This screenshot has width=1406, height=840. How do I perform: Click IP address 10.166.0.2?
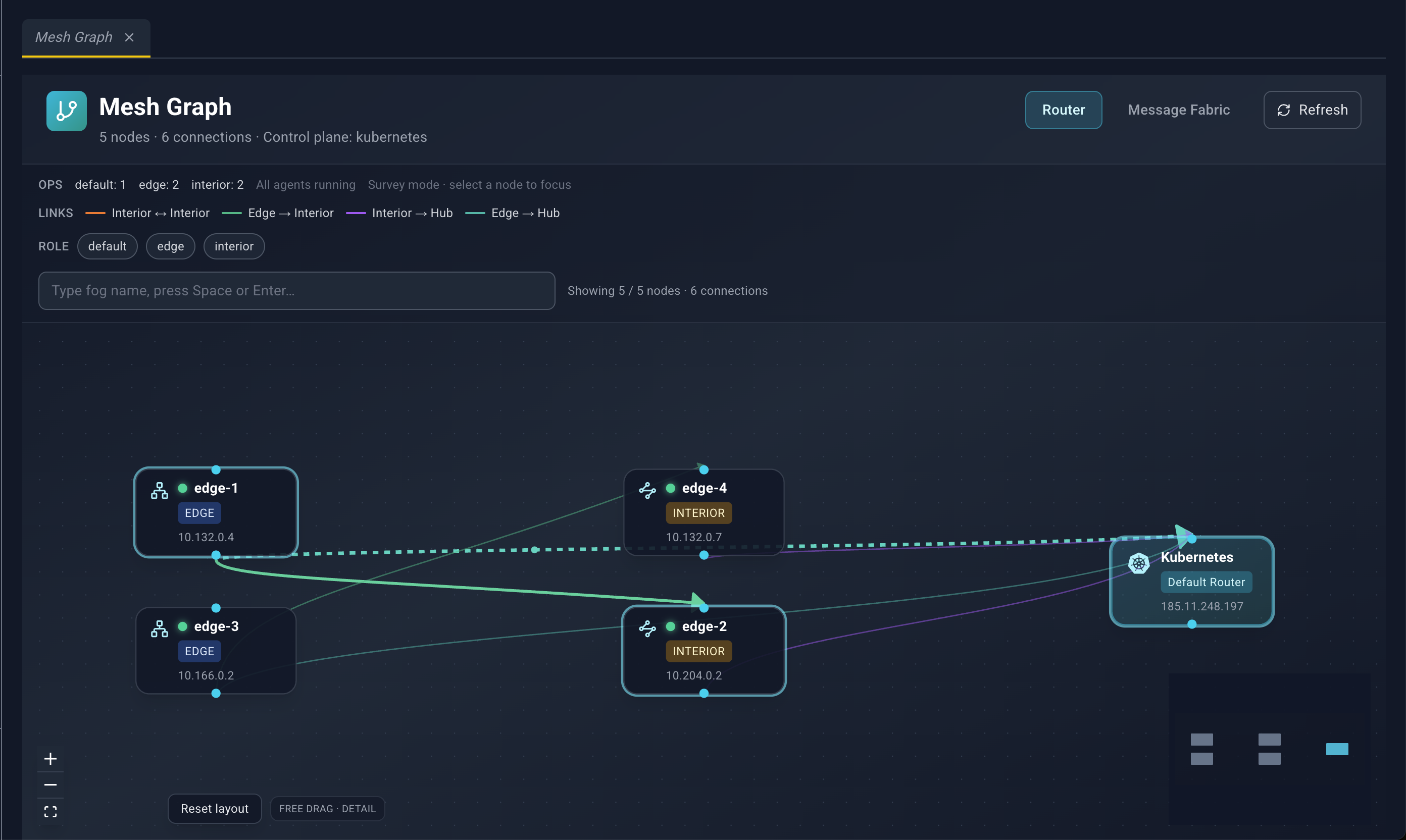click(x=206, y=675)
